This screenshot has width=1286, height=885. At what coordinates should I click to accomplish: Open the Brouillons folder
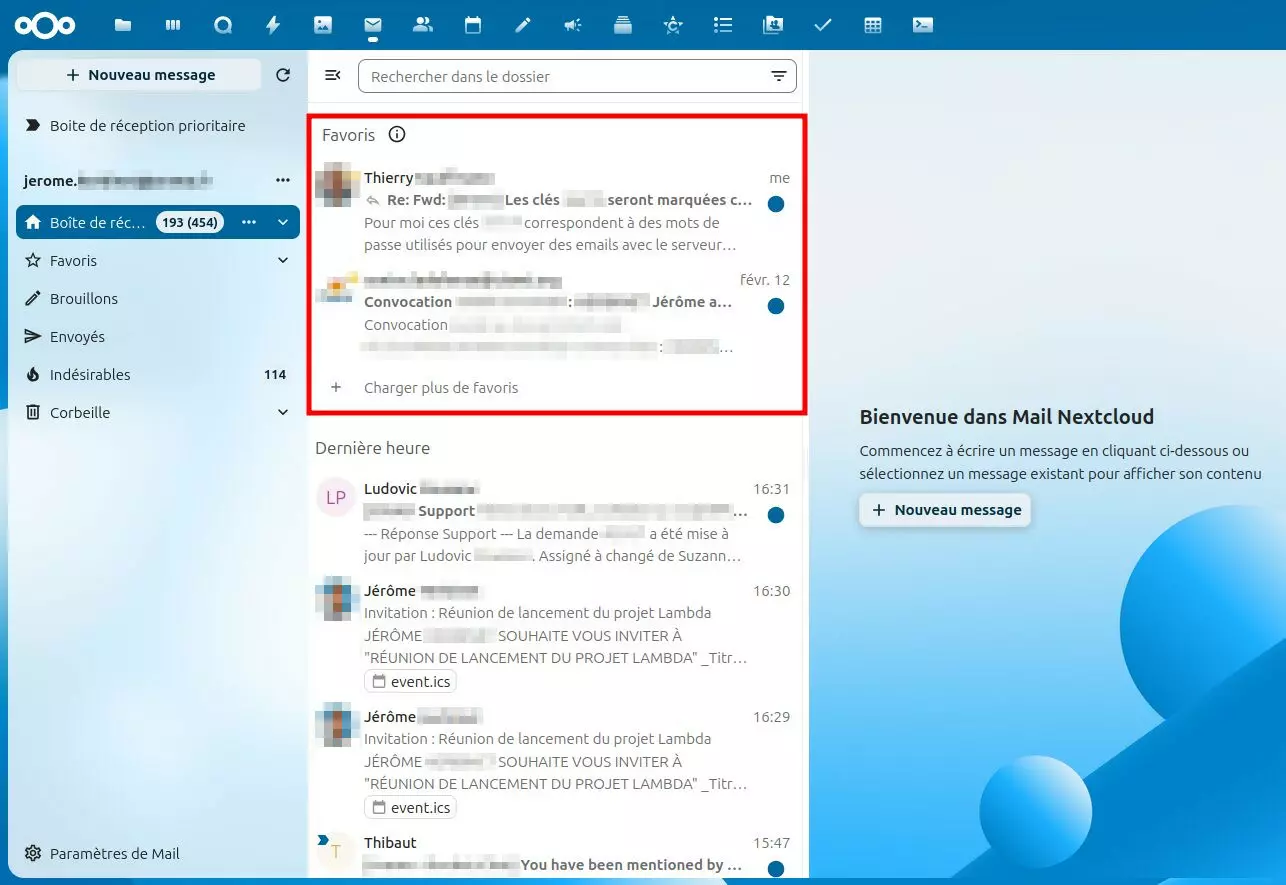tap(84, 299)
